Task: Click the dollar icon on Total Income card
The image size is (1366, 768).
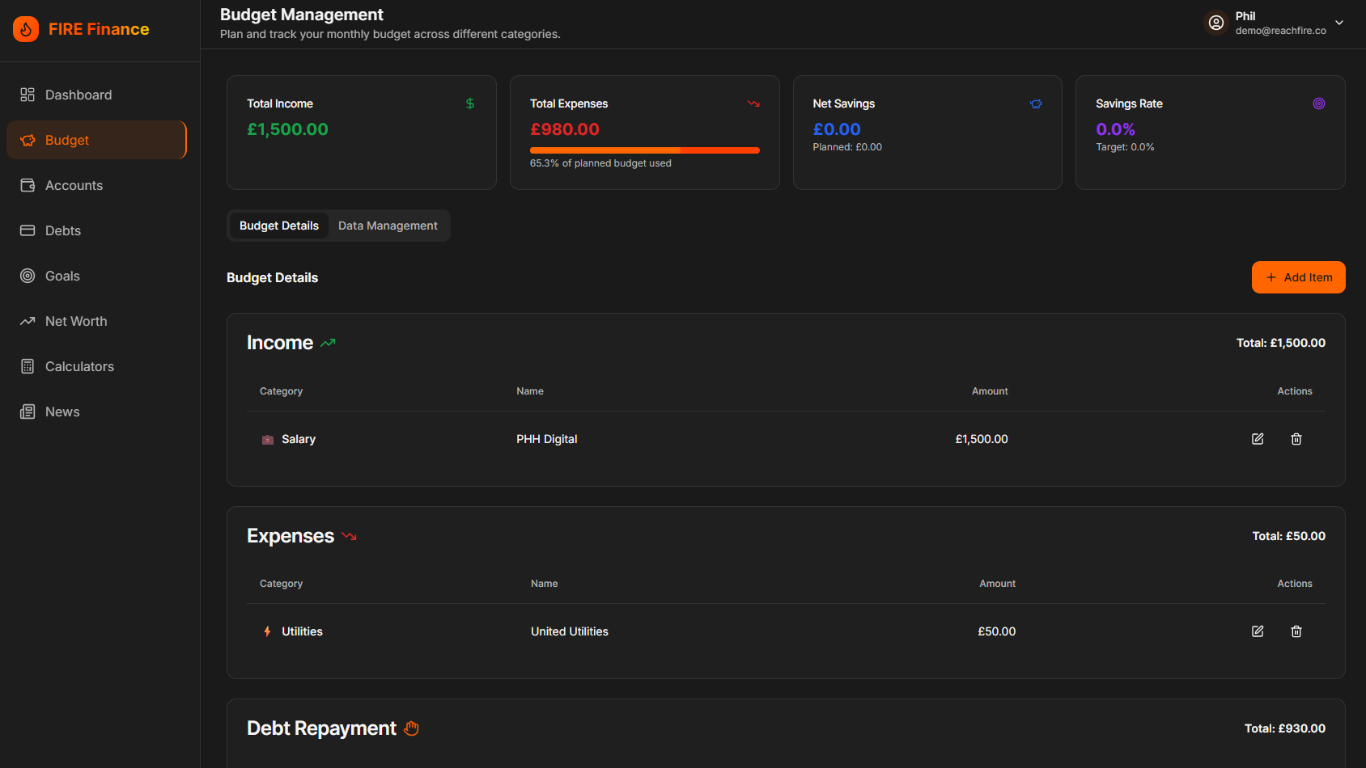Action: pos(469,103)
